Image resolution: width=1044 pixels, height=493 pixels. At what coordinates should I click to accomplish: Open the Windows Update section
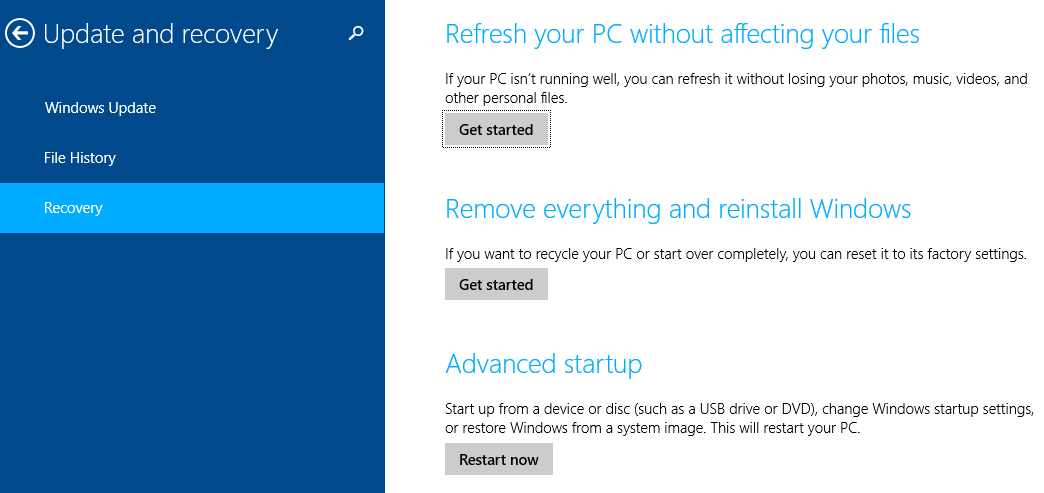coord(101,108)
